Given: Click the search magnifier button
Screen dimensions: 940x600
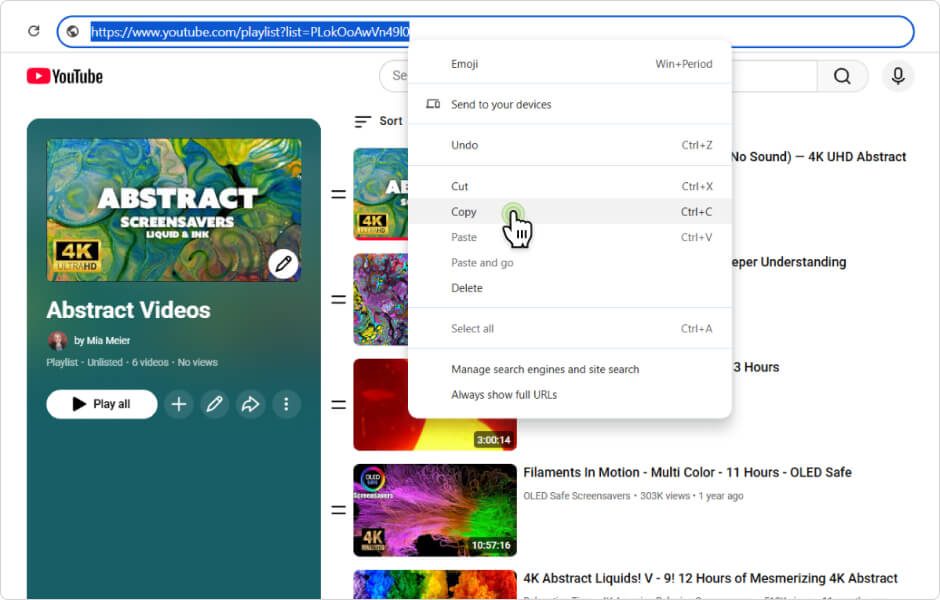Looking at the screenshot, I should coord(842,76).
